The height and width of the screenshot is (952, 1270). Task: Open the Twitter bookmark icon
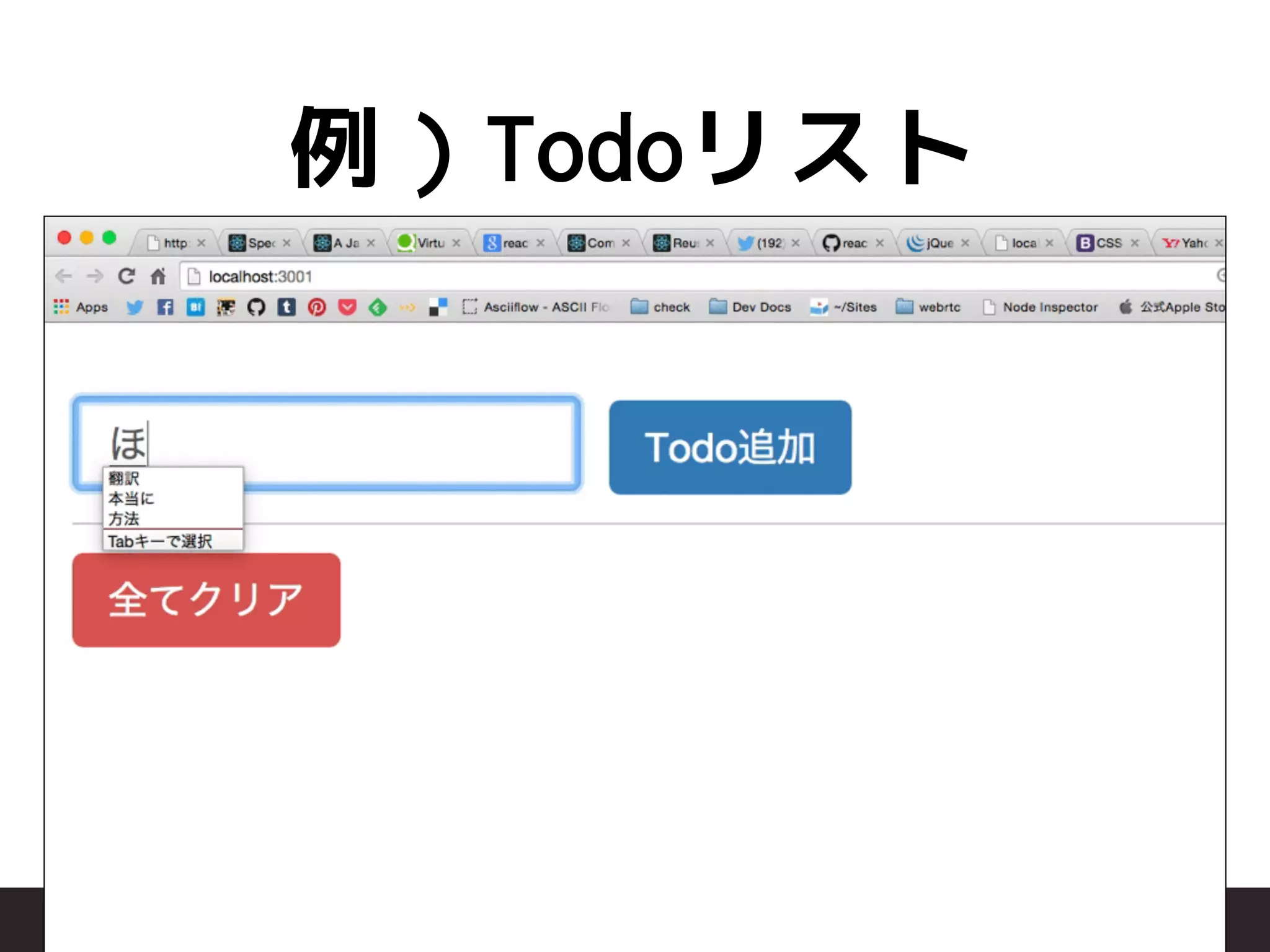coord(135,307)
